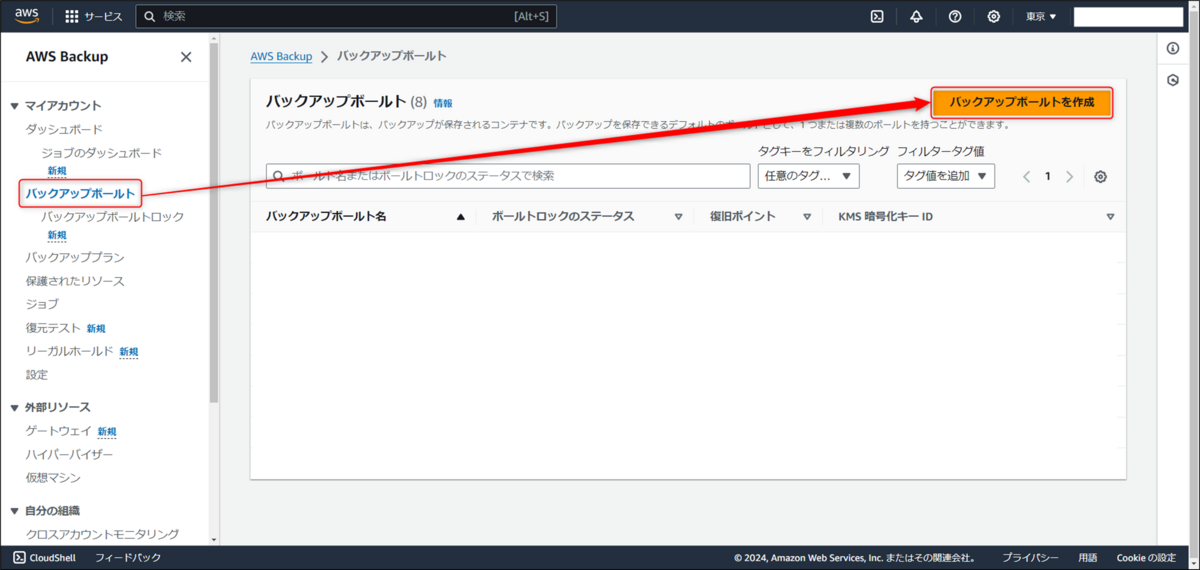Open the region selector 東京

[1041, 16]
